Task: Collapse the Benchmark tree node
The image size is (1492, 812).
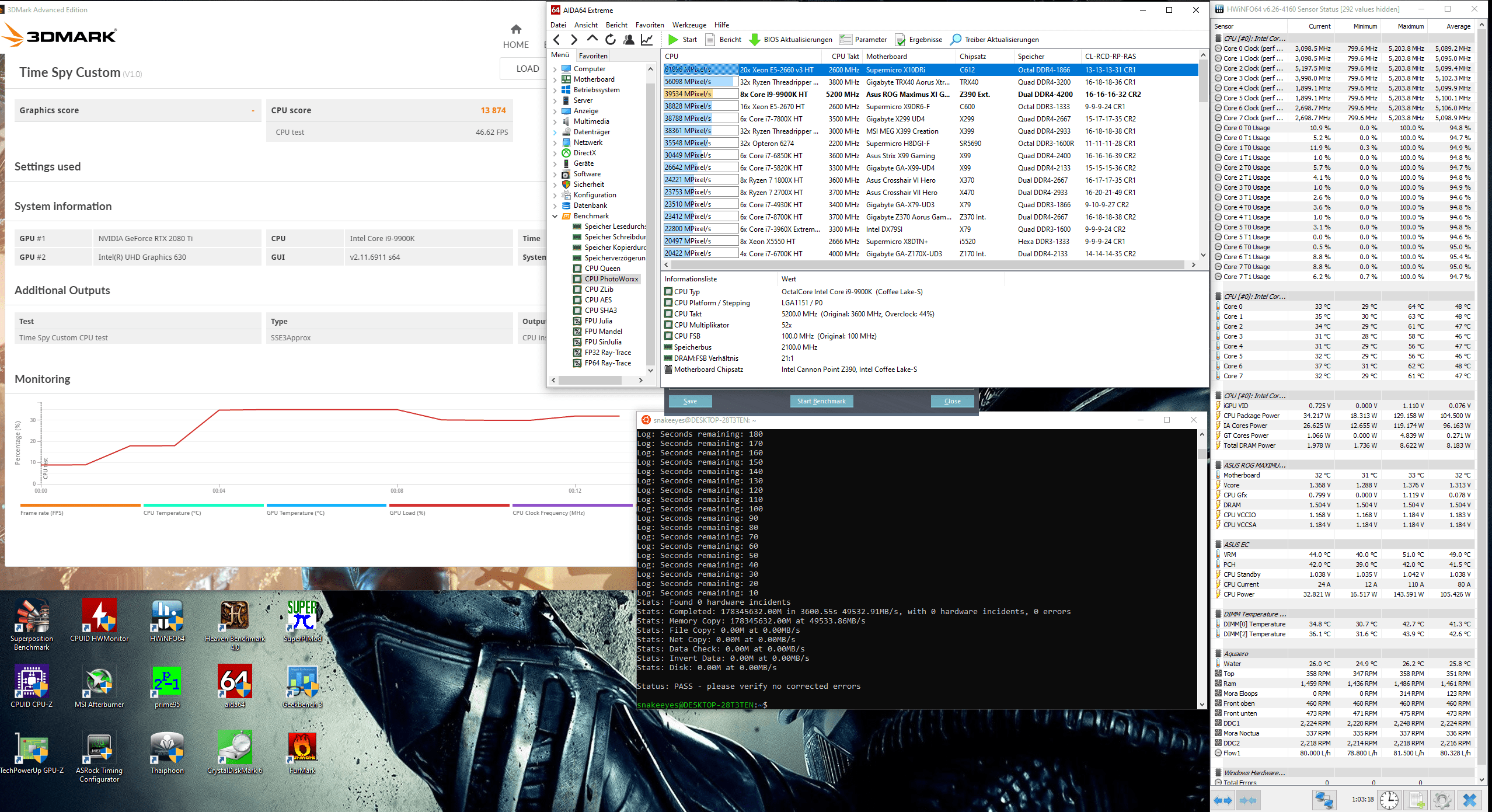Action: pyautogui.click(x=555, y=216)
